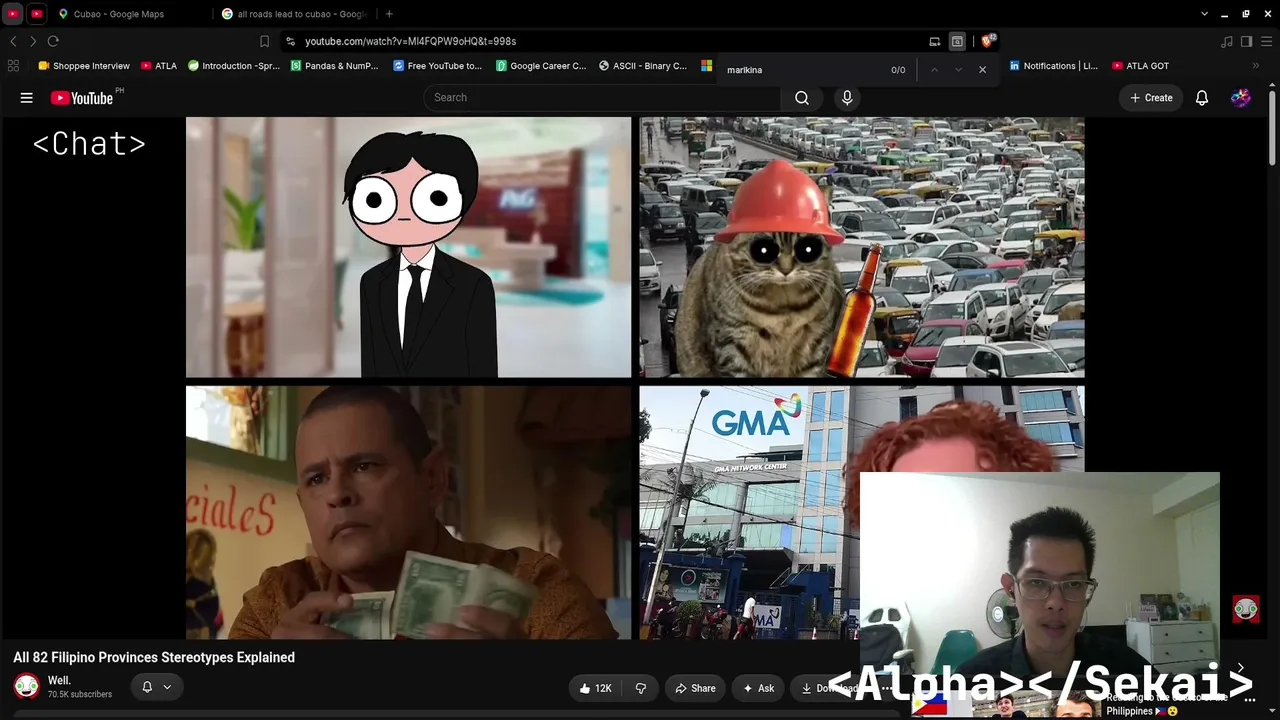Open the Pandas & NumP... bookmark
Screen dimensions: 1280x720
coord(335,66)
